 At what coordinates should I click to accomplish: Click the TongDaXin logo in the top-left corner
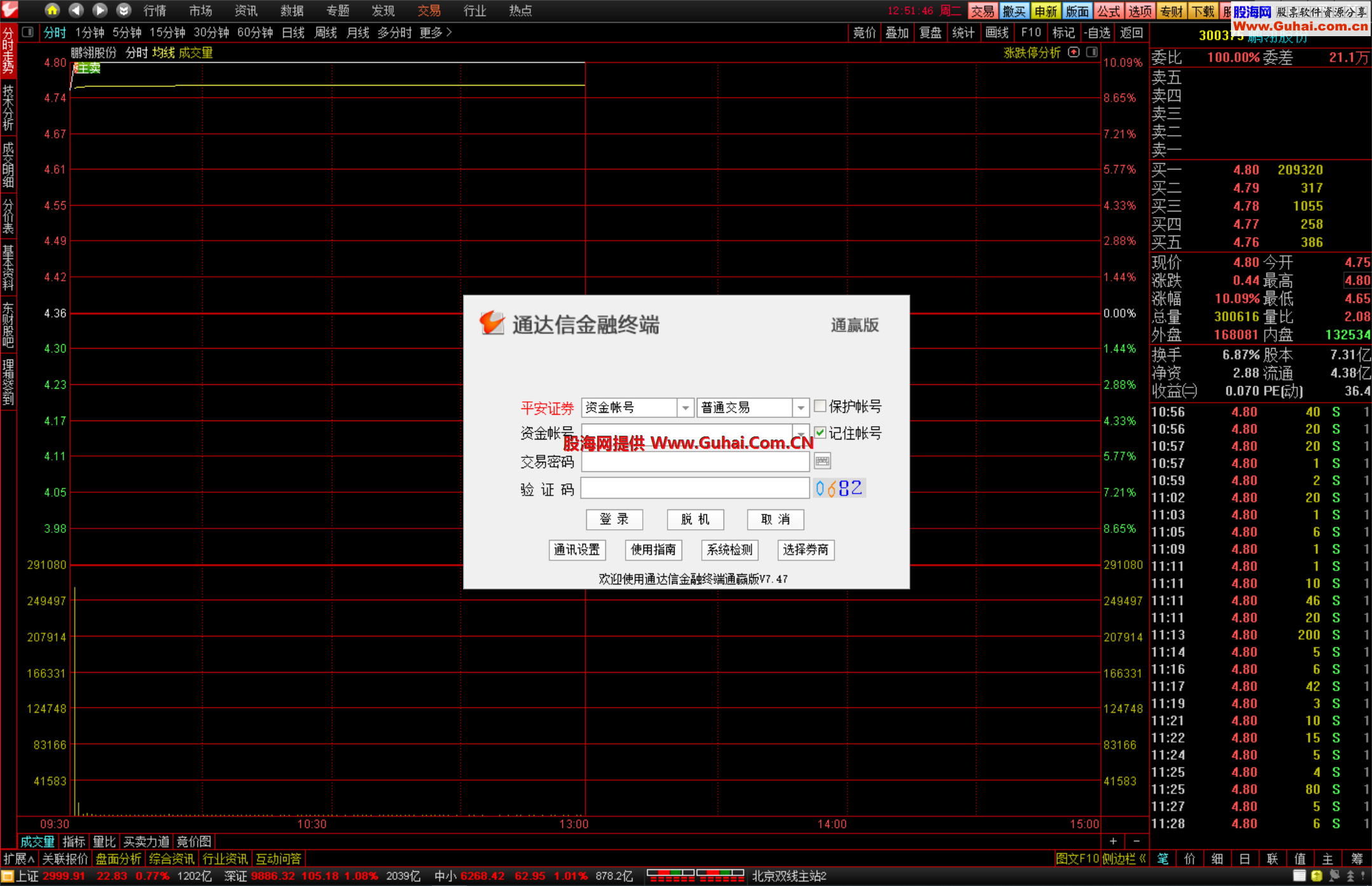click(10, 10)
